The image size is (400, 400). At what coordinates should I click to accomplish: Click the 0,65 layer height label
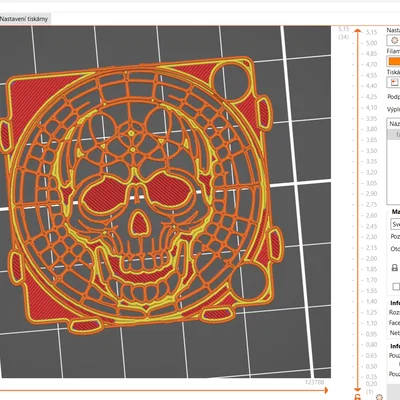click(371, 355)
